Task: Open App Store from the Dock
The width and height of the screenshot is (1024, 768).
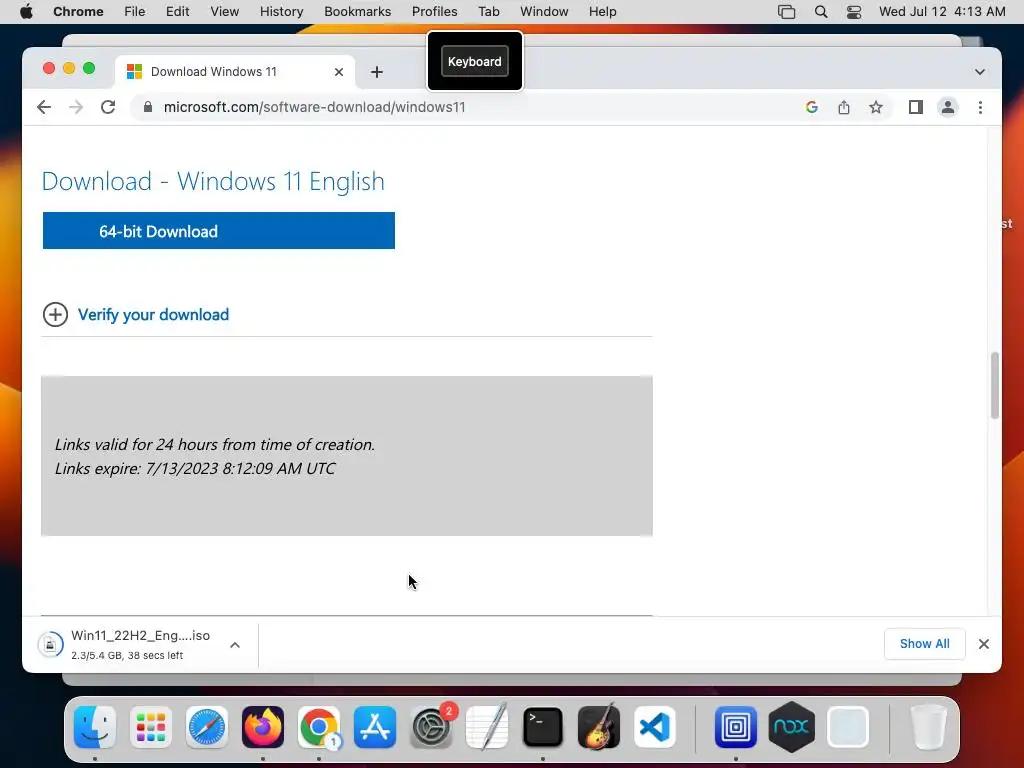Action: click(375, 726)
